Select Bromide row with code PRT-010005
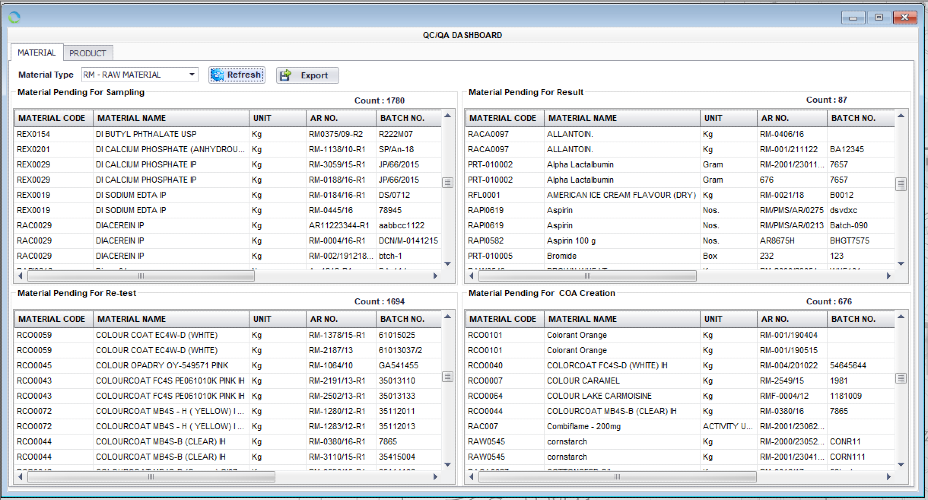Viewport: 928px width, 500px height. click(x=680, y=256)
